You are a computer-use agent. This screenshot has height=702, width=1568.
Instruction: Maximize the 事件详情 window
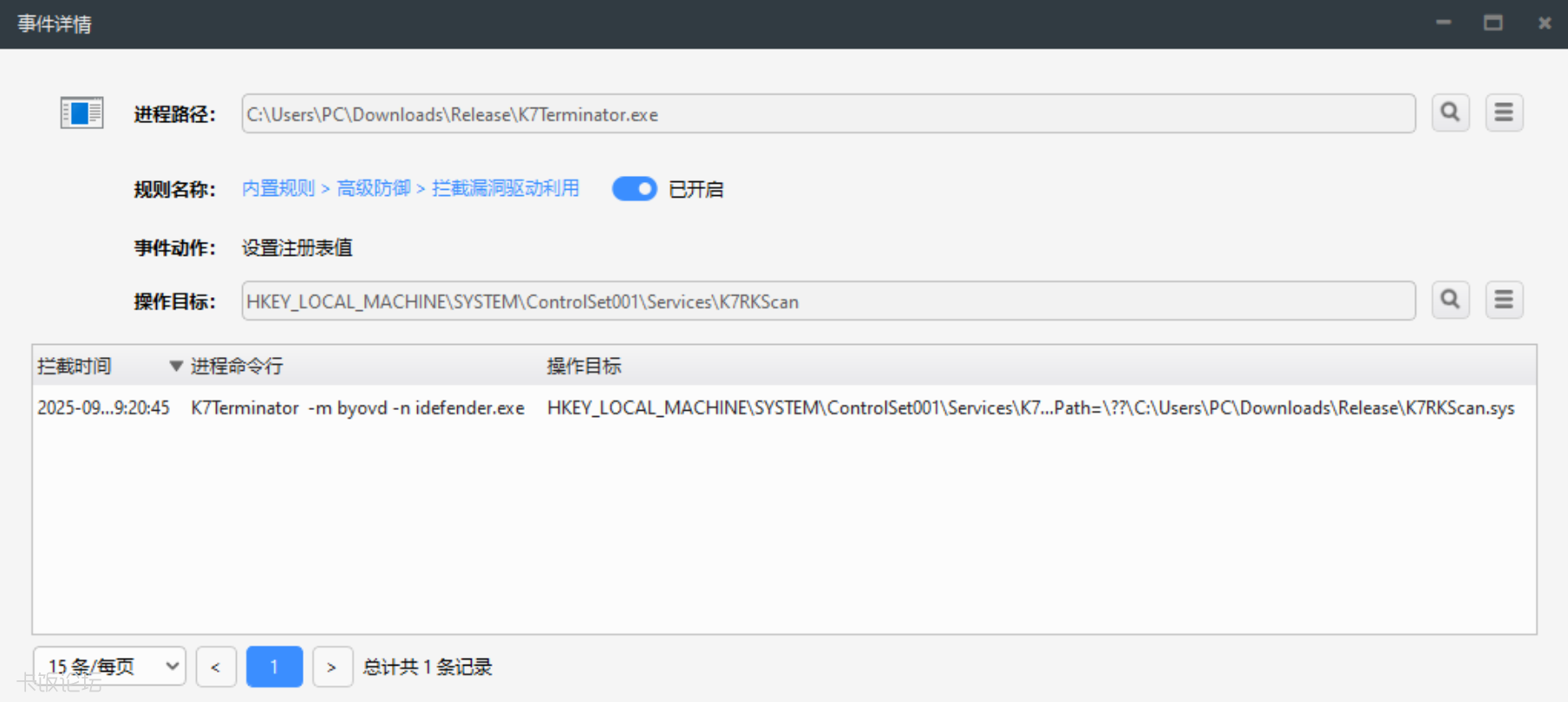tap(1493, 23)
